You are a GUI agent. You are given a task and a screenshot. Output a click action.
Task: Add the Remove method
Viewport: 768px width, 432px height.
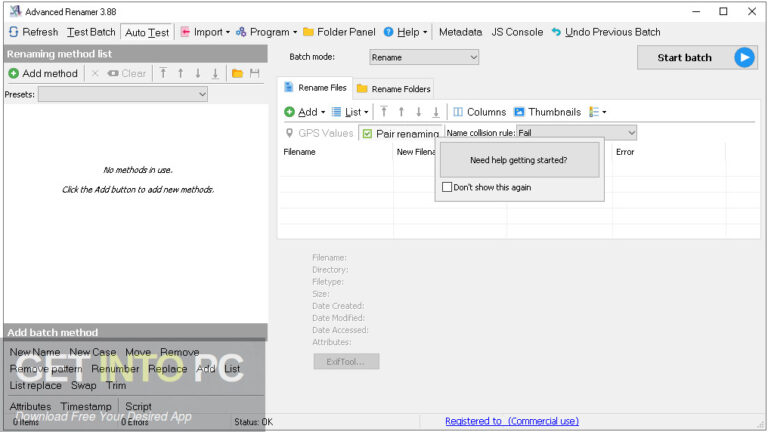coord(180,352)
